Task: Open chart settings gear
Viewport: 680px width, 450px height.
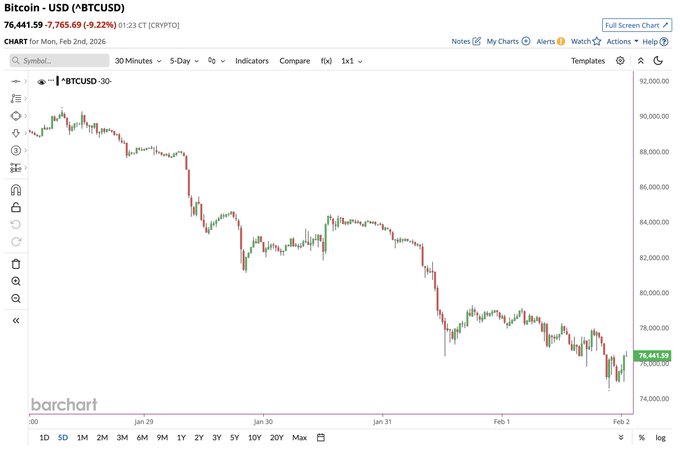Action: pos(620,61)
